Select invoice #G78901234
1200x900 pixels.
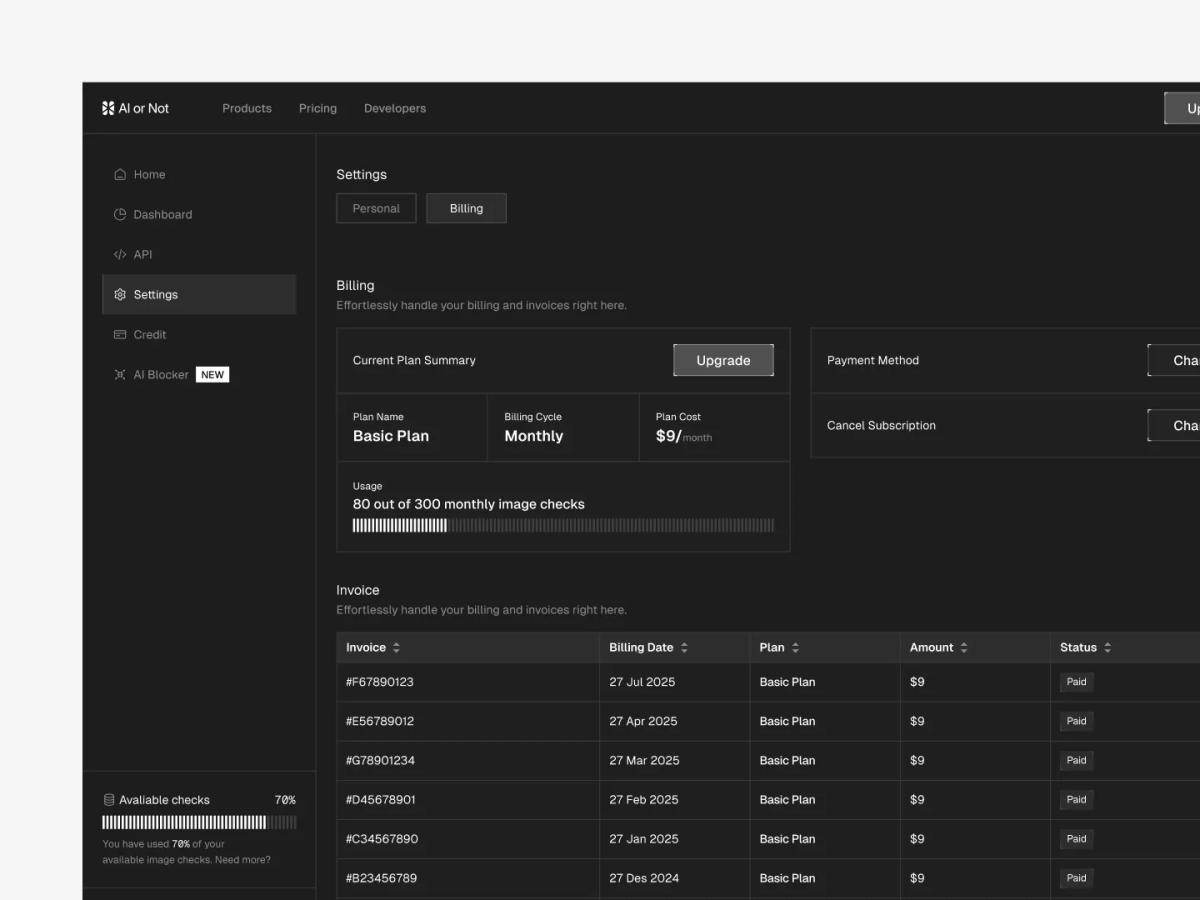380,760
